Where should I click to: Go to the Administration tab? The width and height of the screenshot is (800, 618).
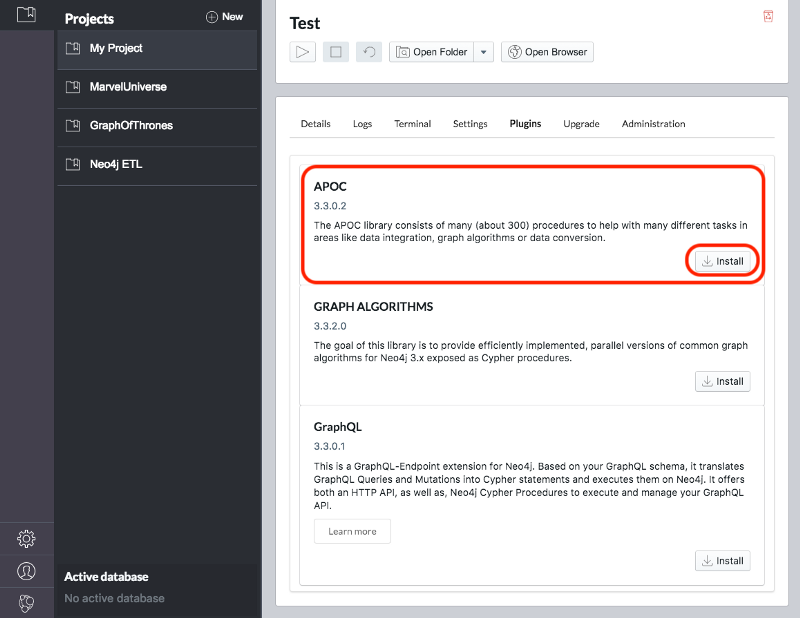653,124
